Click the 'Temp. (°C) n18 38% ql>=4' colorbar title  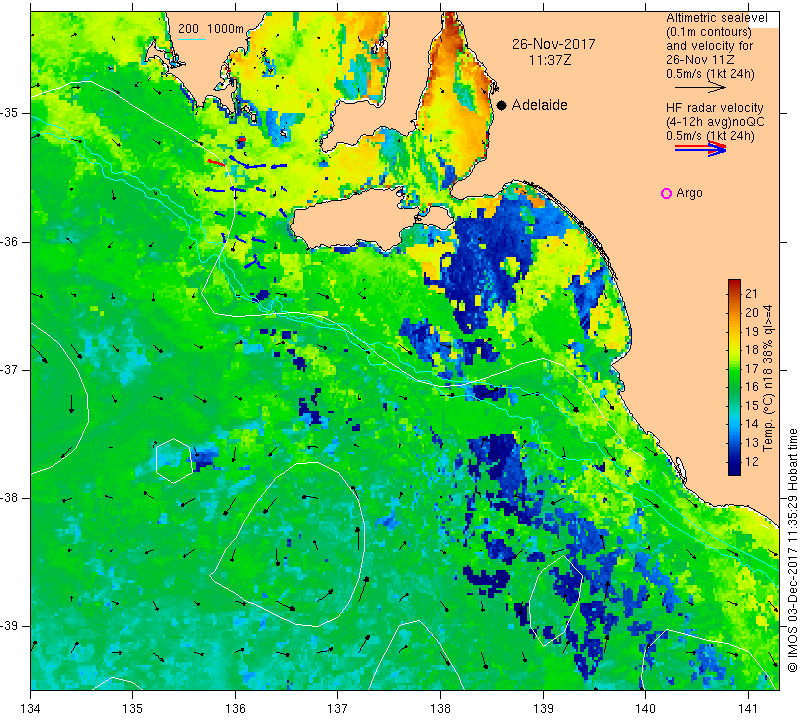[x=767, y=378]
